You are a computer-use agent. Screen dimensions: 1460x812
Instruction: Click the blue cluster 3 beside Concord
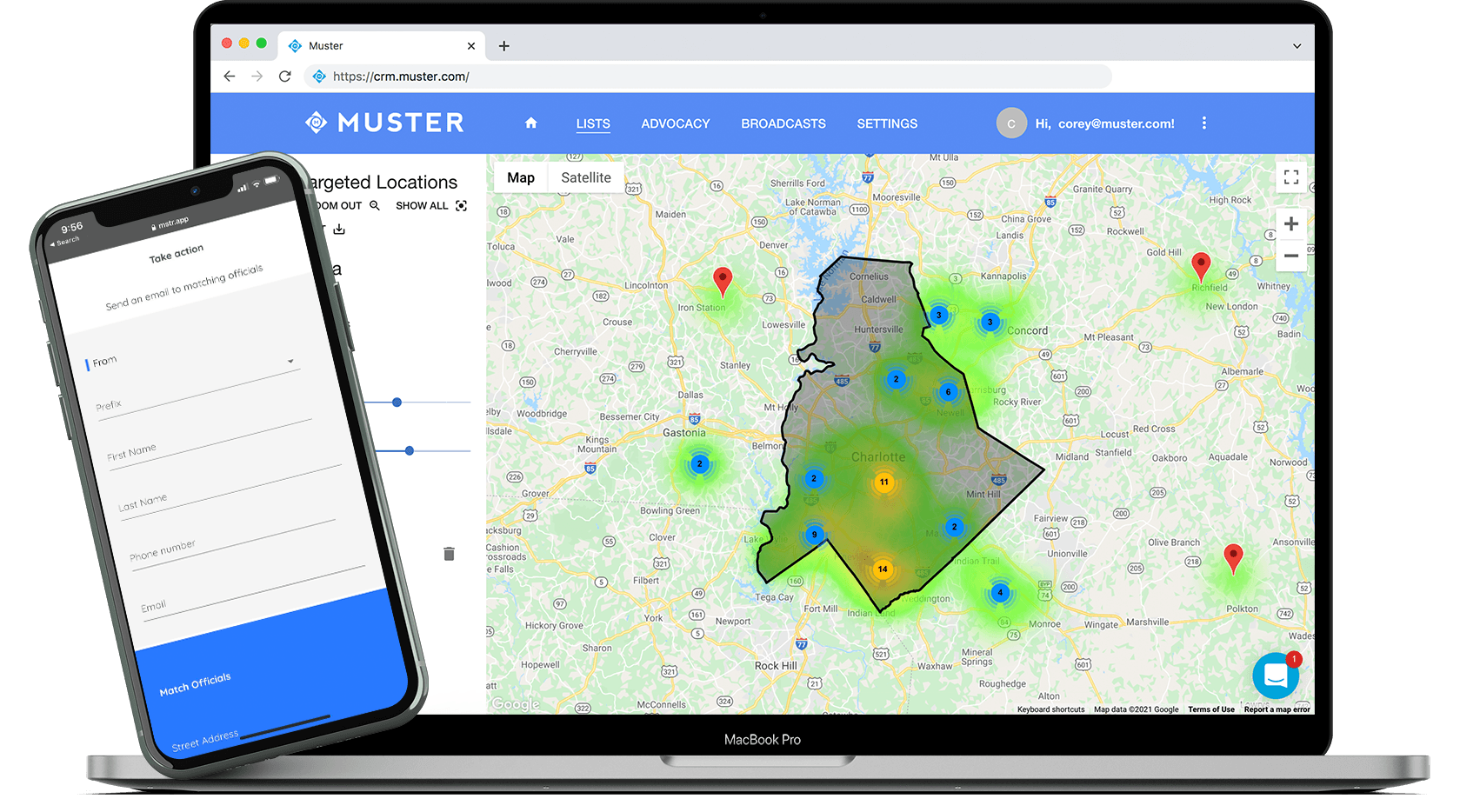click(990, 323)
